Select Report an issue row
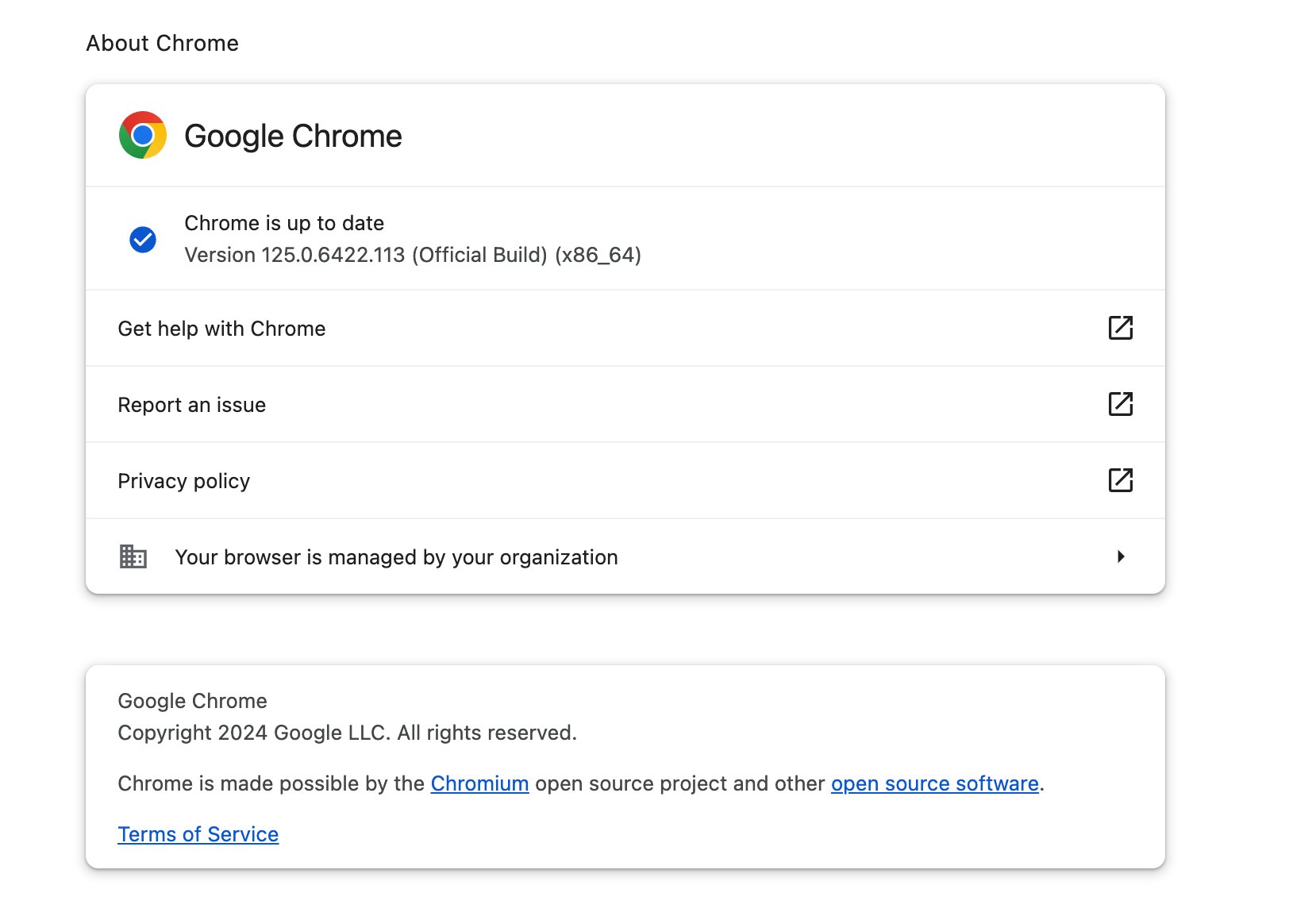The image size is (1316, 916). point(625,404)
